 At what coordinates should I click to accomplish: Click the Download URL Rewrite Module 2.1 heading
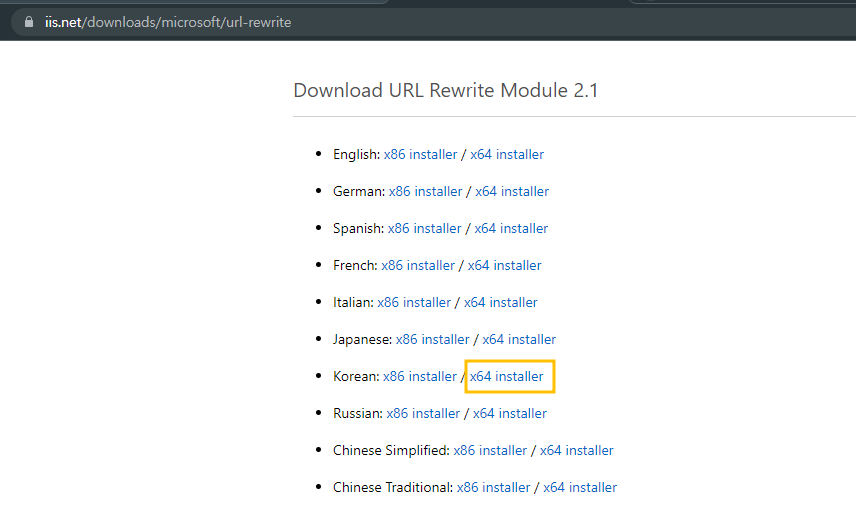[x=445, y=91]
